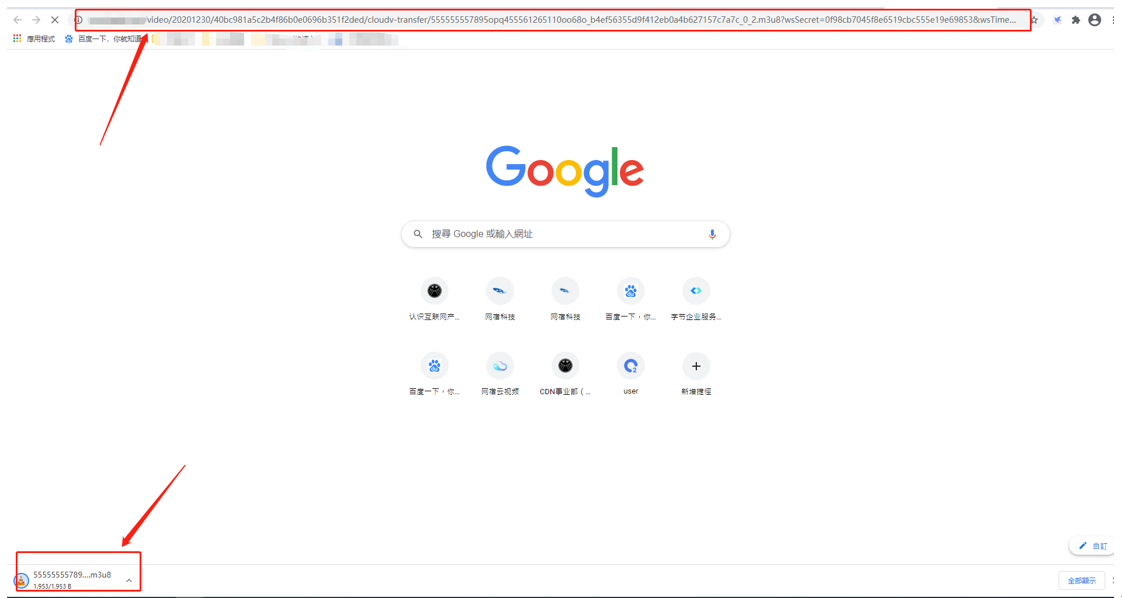Click the magnifier icon in search box
Screen dimensions: 1122x598
click(417, 234)
